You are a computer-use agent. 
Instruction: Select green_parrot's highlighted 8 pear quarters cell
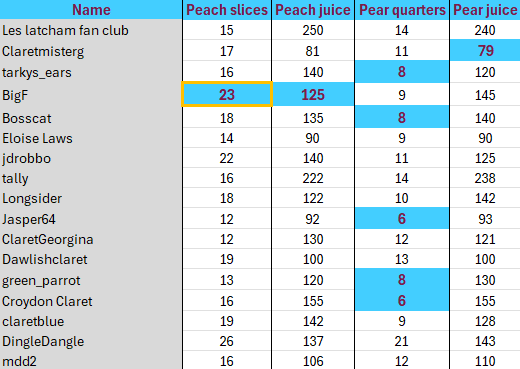(x=402, y=279)
